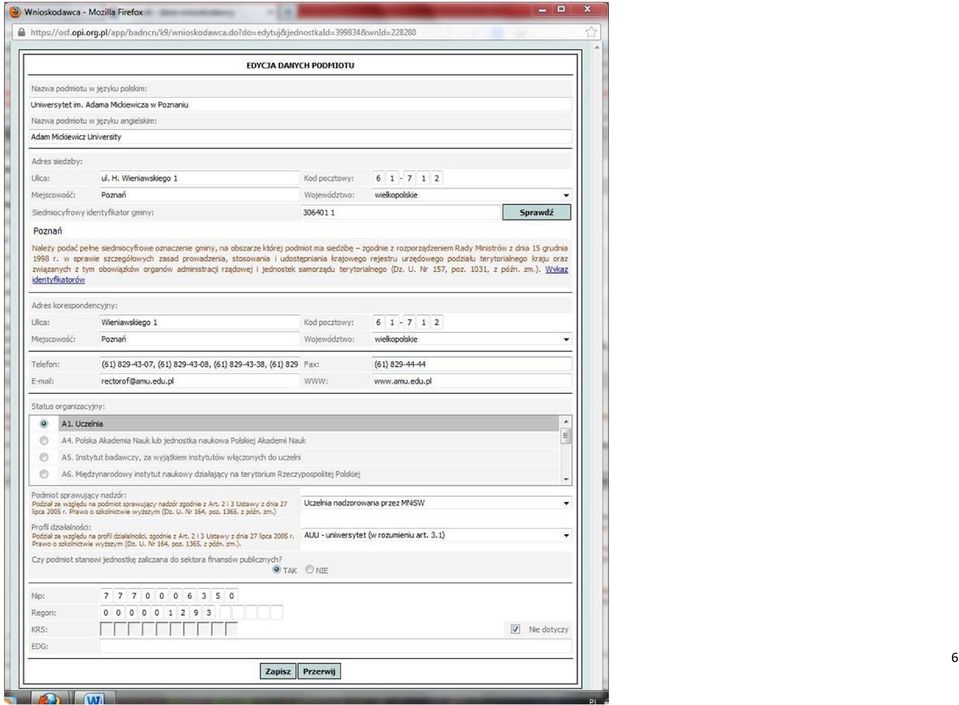The width and height of the screenshot is (959, 705).
Task: Edit Miejscowość field in Adres korespondencyjny
Action: tap(199, 339)
